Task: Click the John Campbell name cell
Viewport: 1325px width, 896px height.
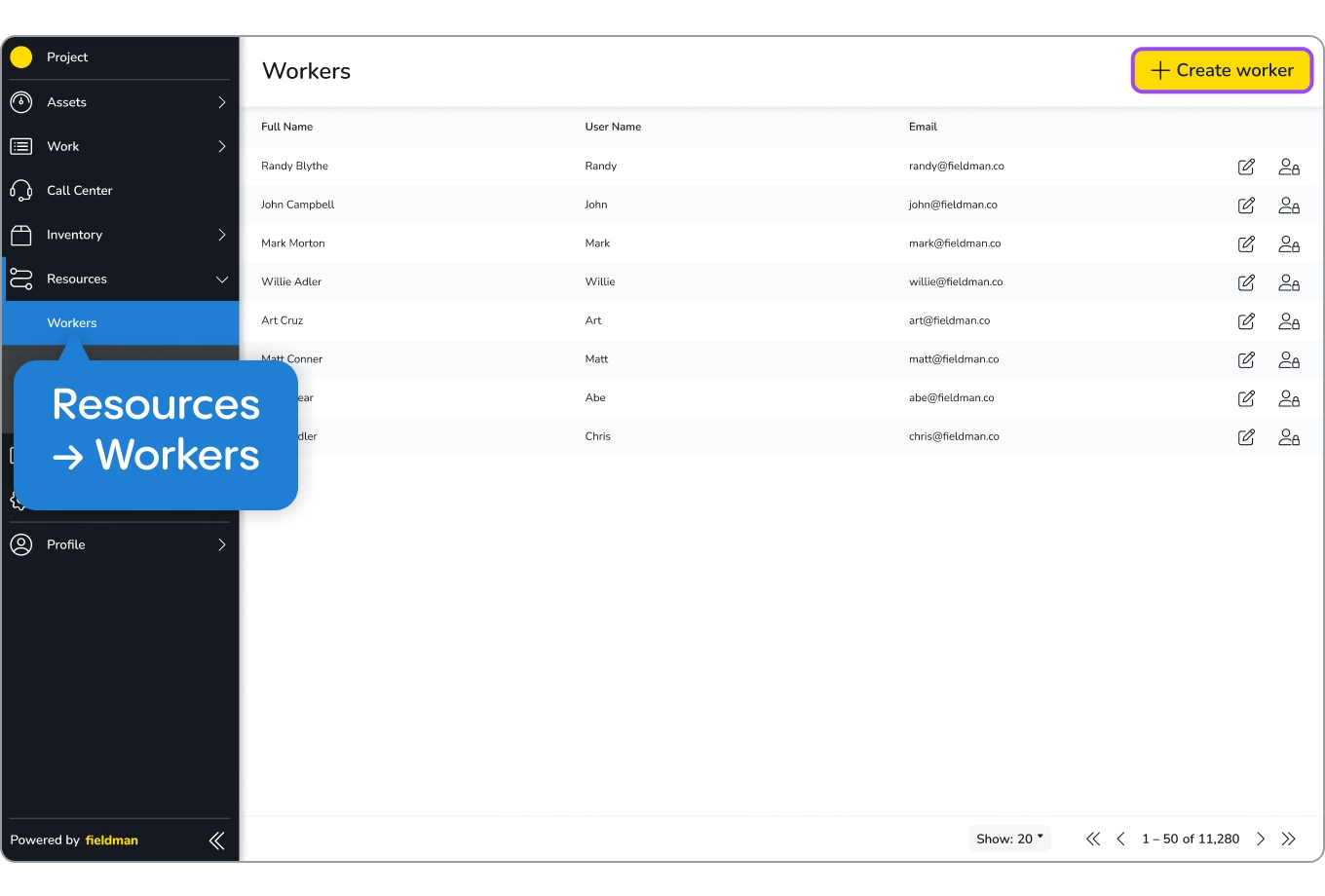Action: (x=297, y=205)
